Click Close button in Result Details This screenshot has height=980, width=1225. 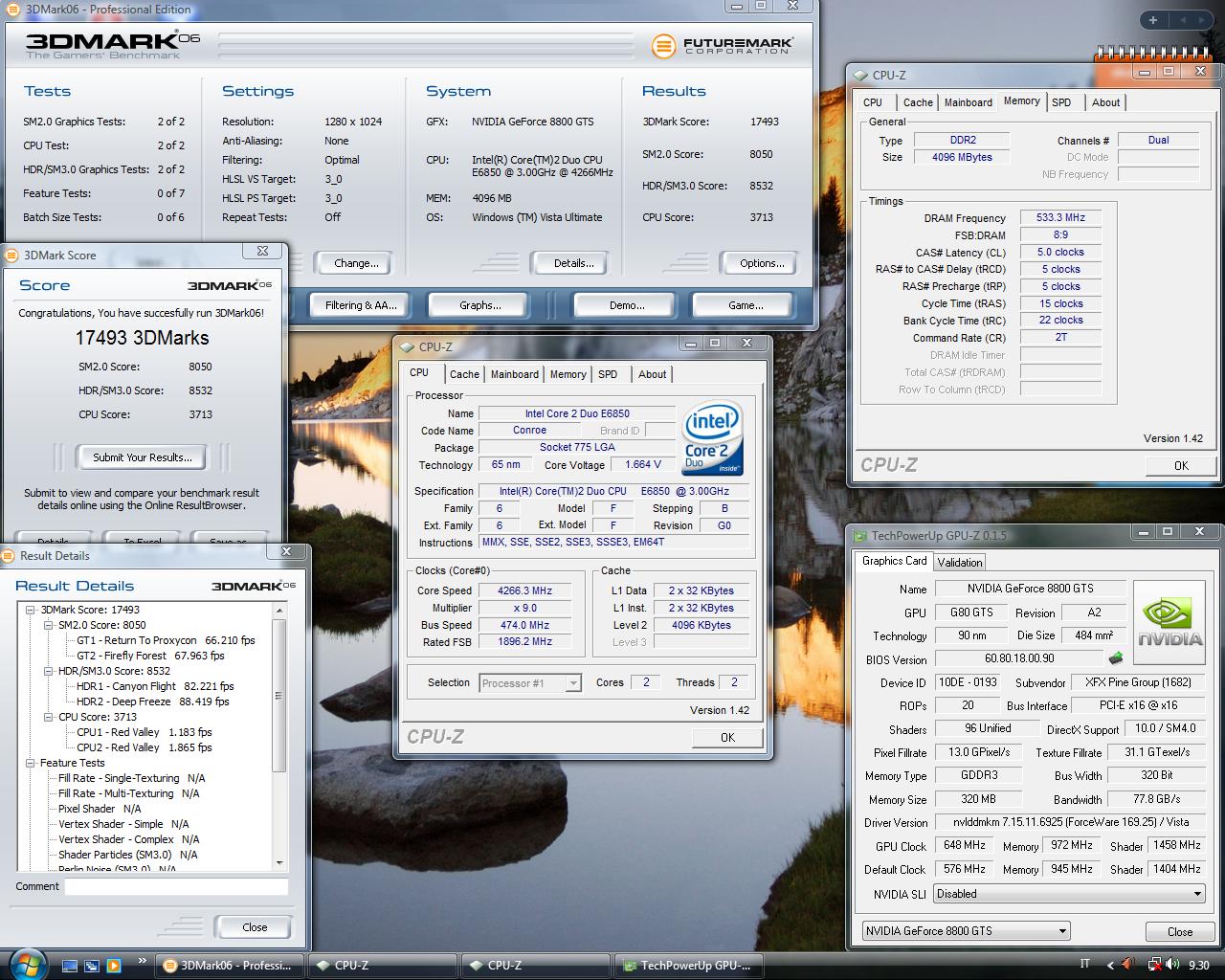click(x=255, y=926)
